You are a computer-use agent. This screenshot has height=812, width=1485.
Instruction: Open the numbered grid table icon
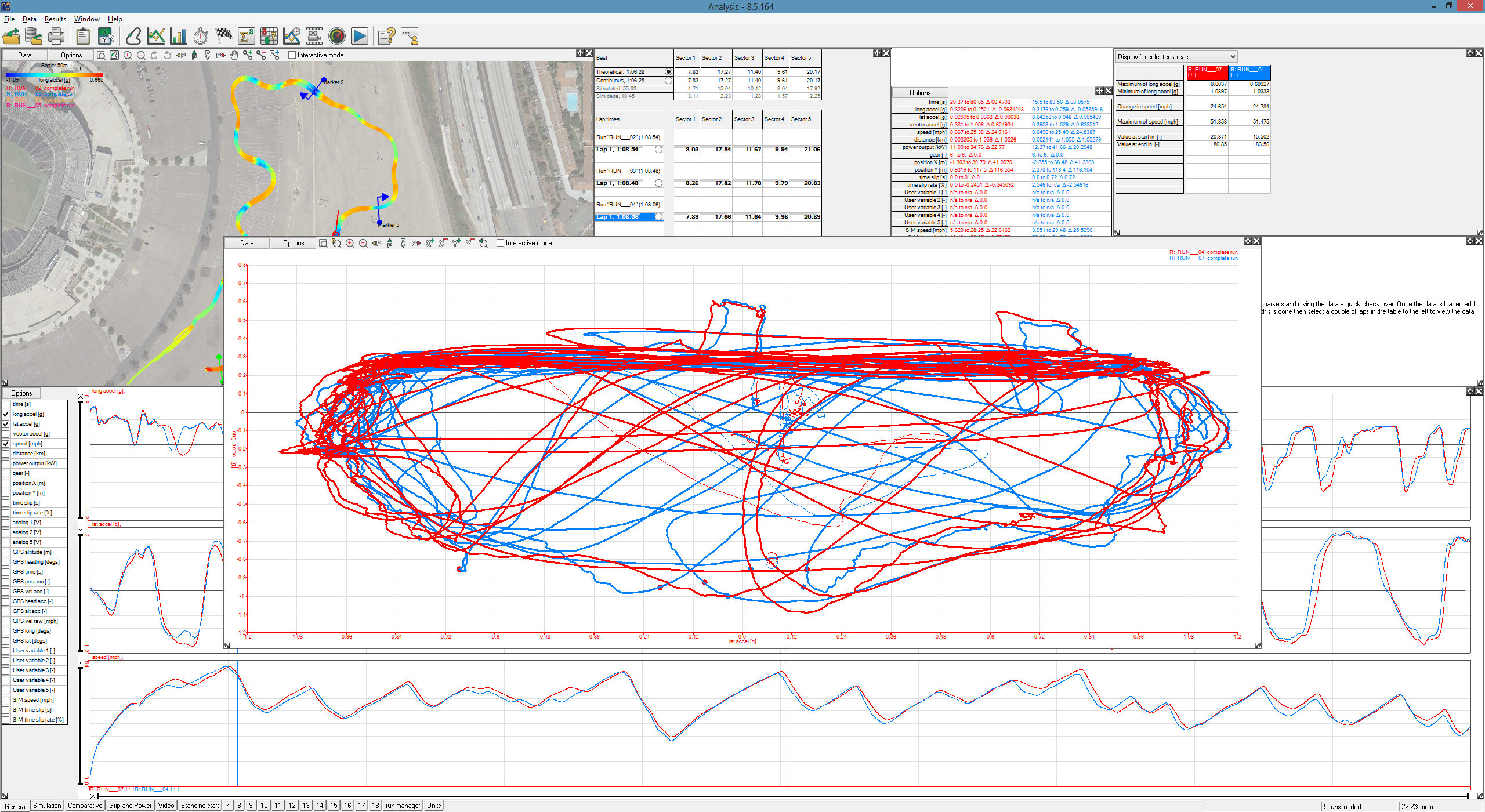pyautogui.click(x=269, y=36)
